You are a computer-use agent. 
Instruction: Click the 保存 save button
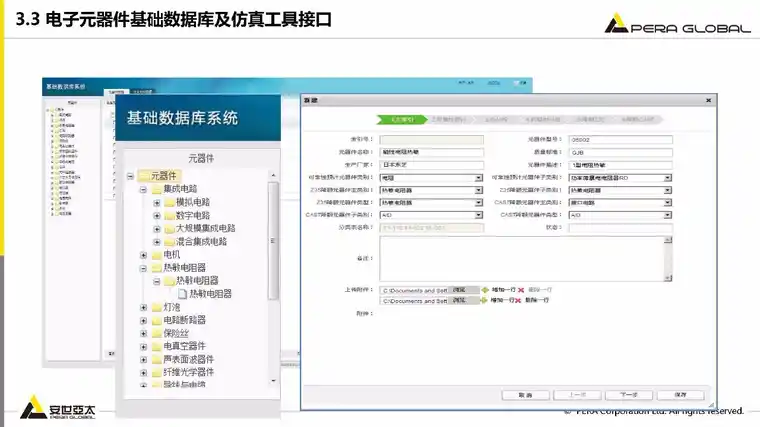pyautogui.click(x=679, y=395)
